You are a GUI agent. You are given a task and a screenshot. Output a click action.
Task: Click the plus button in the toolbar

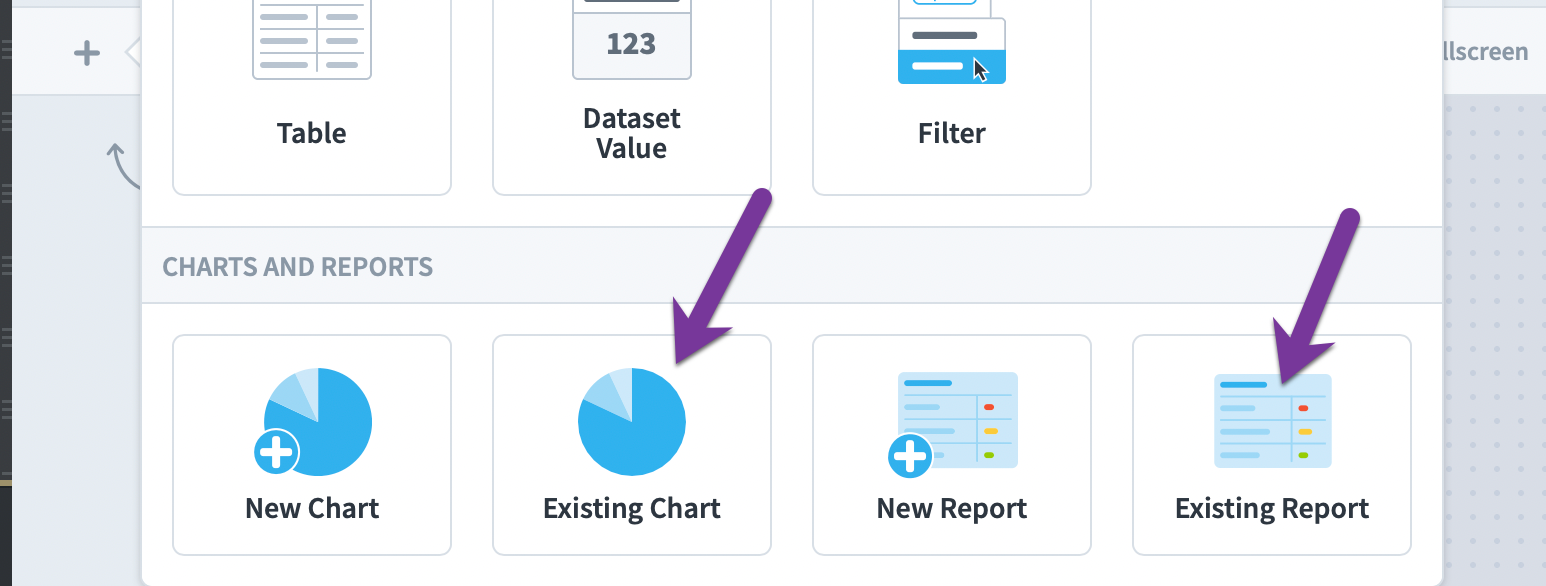click(x=87, y=52)
